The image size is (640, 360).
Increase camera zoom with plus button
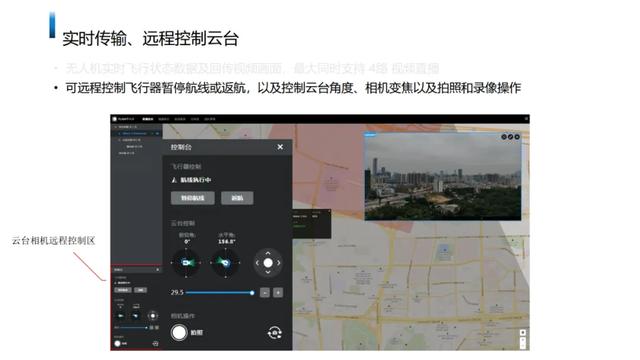click(x=278, y=293)
